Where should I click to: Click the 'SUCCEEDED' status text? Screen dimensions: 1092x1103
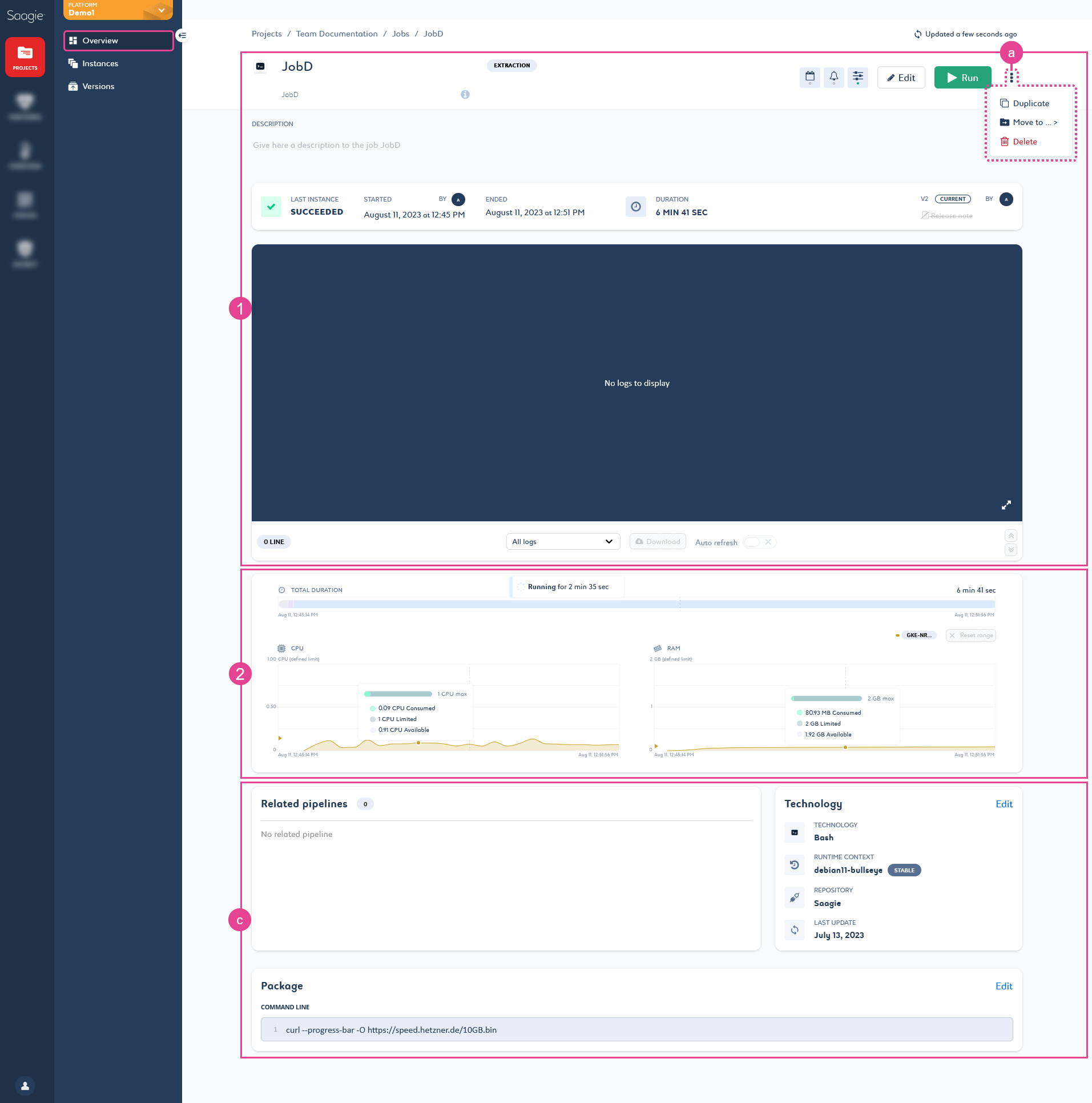(x=317, y=212)
